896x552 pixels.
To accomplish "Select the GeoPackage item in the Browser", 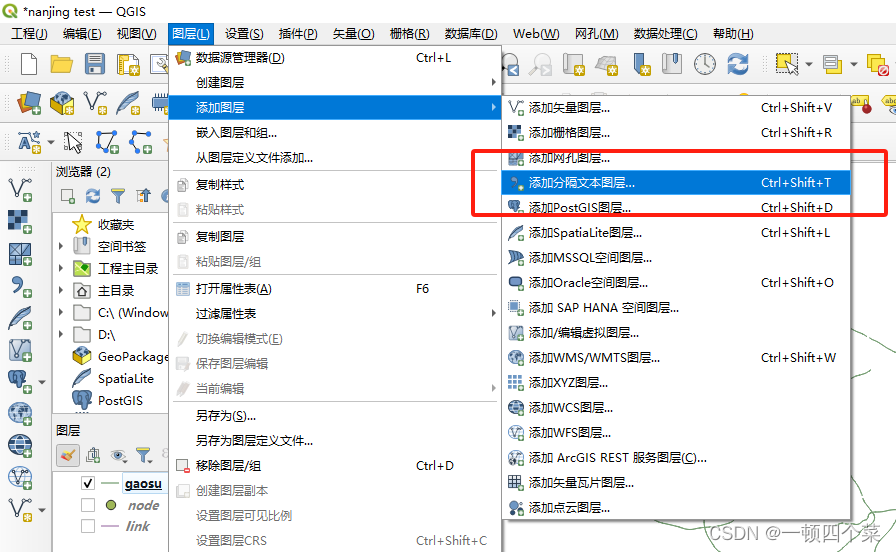I will [133, 356].
